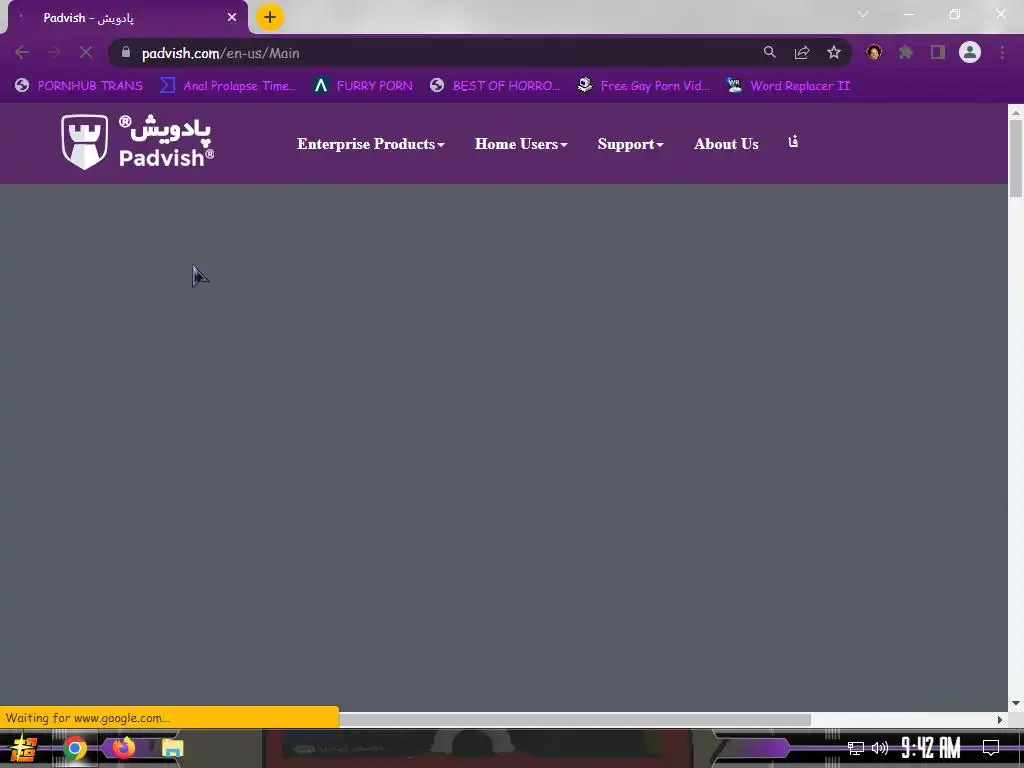The image size is (1024, 768).
Task: Click the forward navigation arrow
Action: pyautogui.click(x=54, y=52)
